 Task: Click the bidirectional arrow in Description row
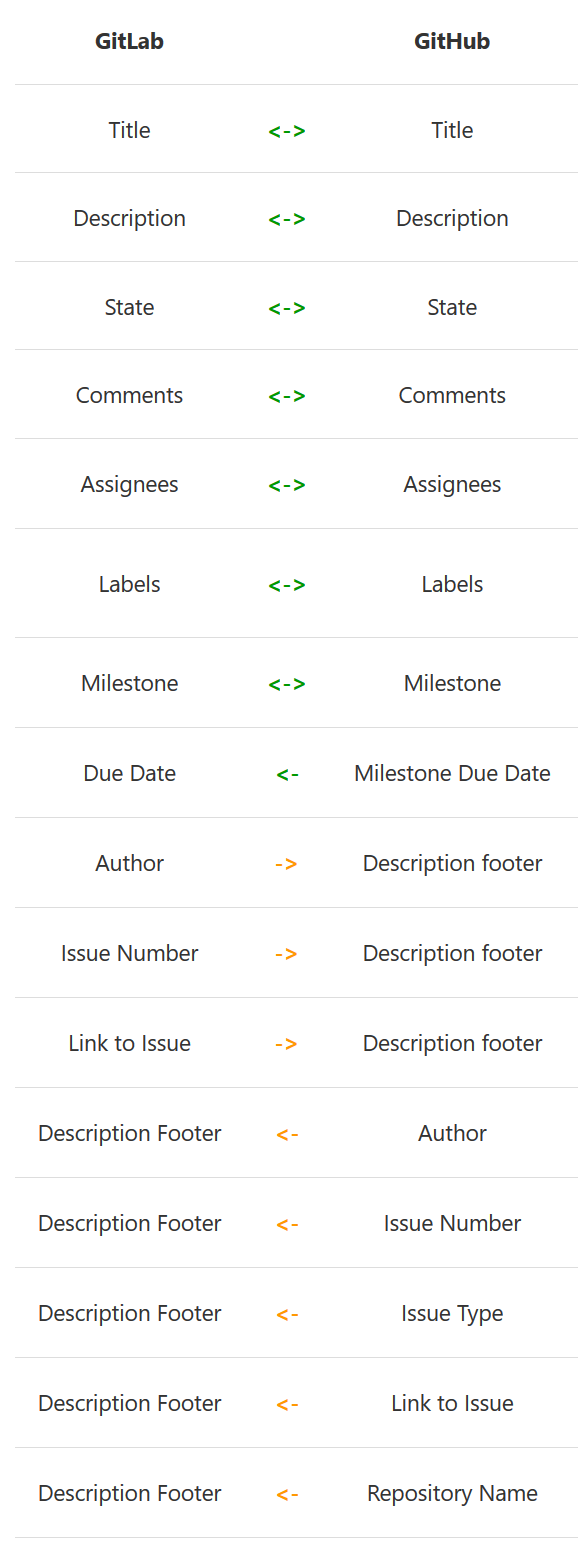(287, 218)
